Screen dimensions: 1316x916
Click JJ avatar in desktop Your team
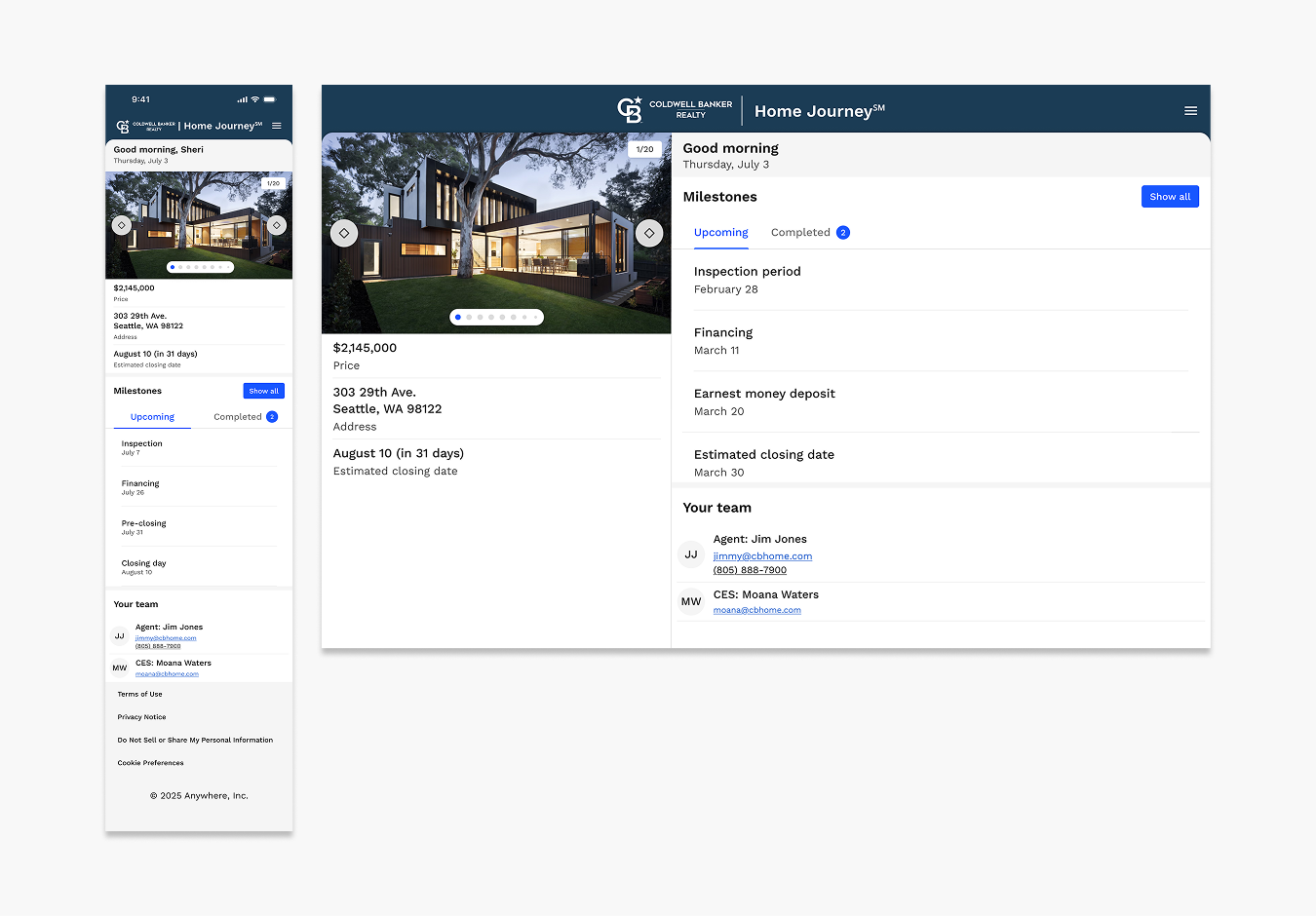(x=691, y=554)
